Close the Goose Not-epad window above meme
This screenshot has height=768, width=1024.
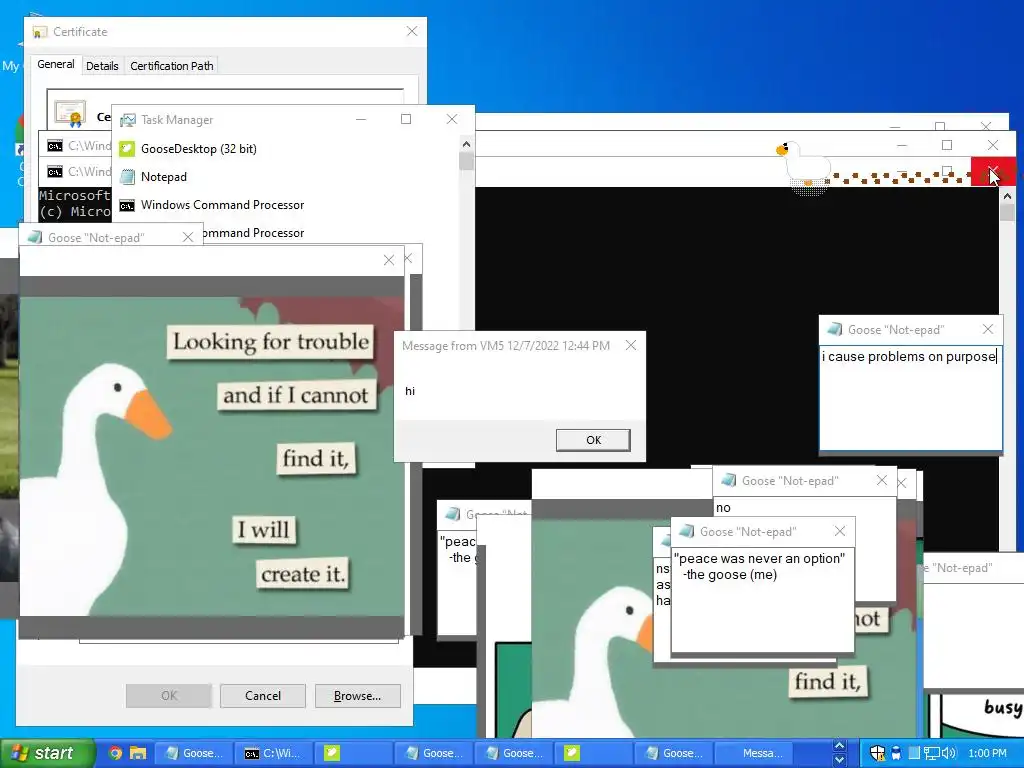188,237
